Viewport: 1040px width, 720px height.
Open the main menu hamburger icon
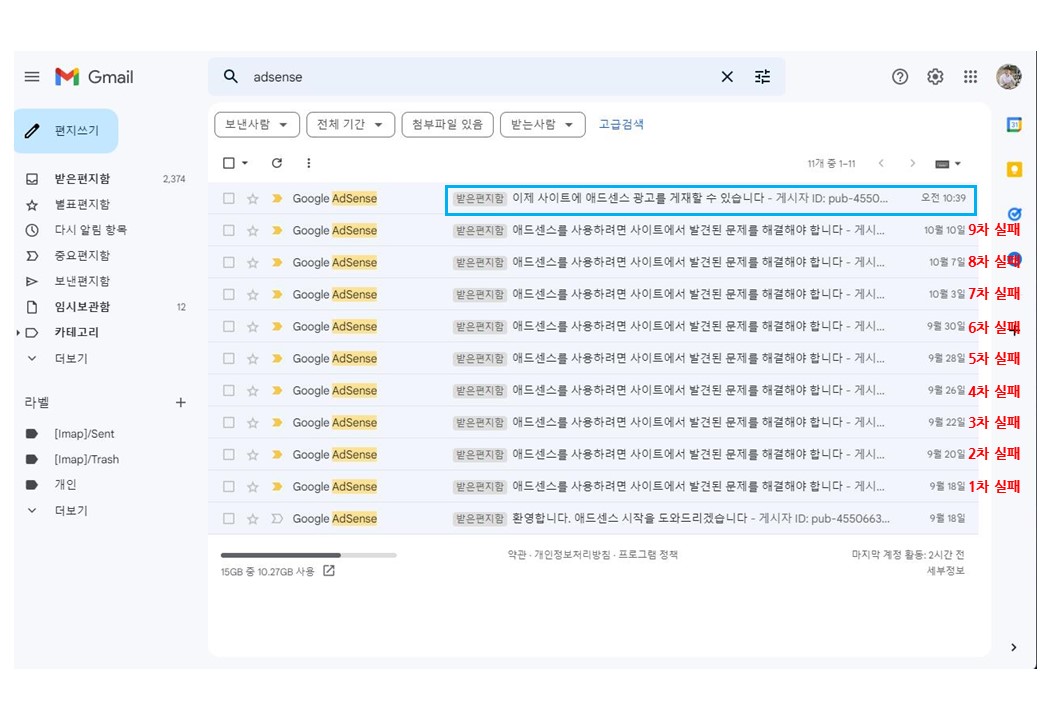(32, 77)
